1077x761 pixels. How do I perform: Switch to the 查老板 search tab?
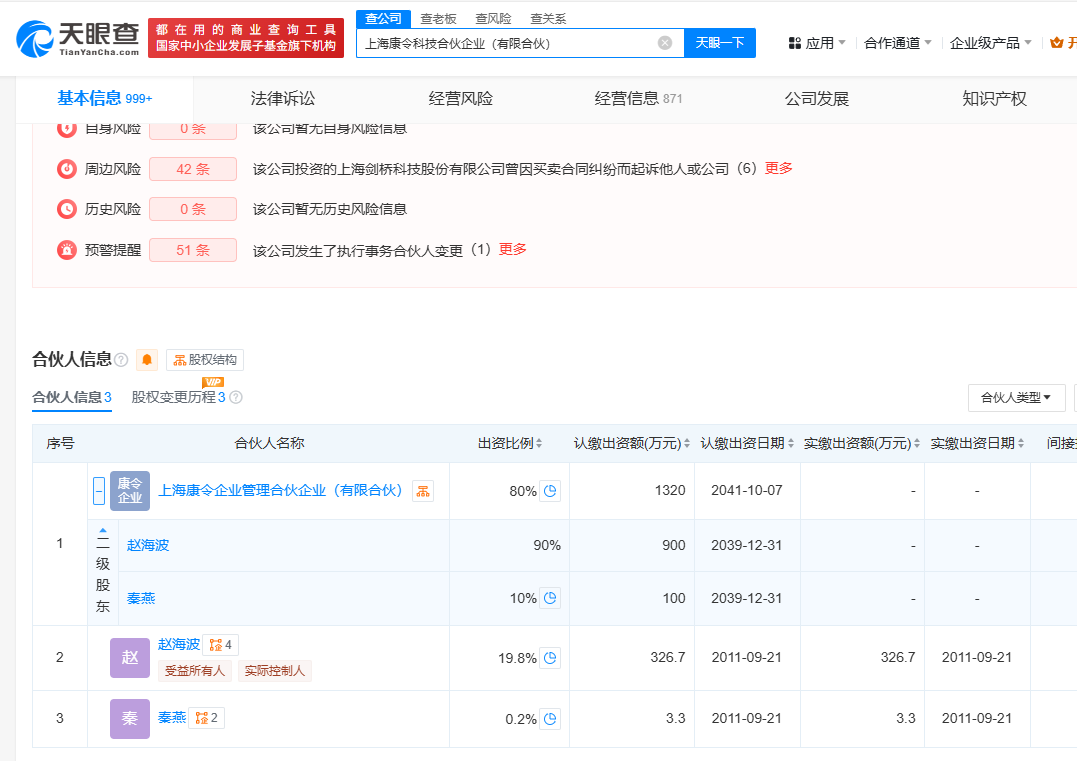pos(438,19)
